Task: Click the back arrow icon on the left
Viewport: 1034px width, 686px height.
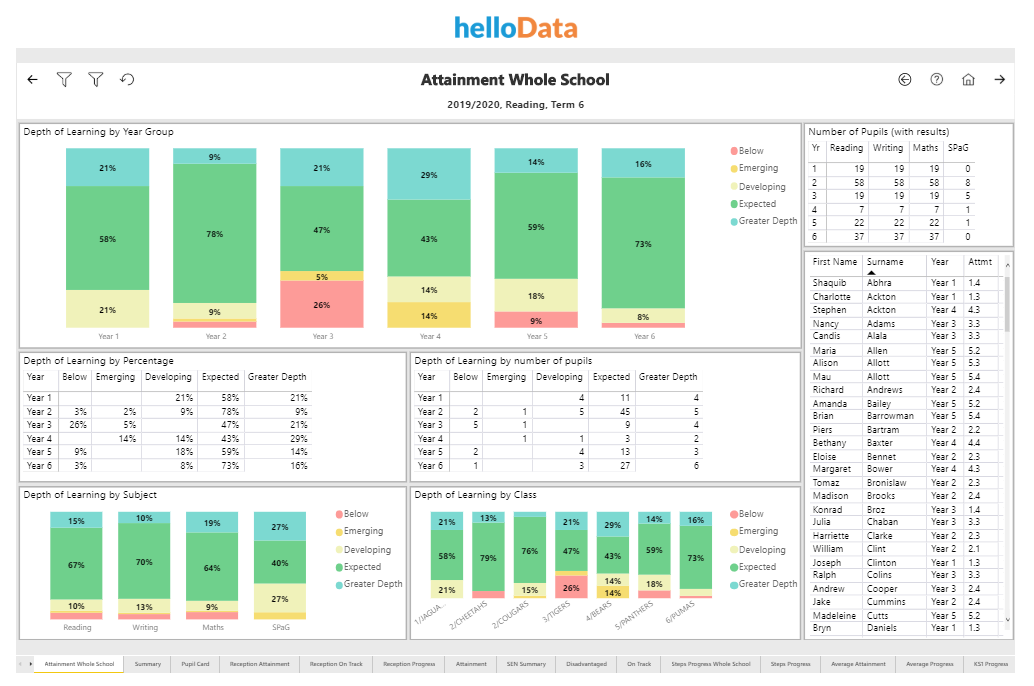Action: pos(32,79)
